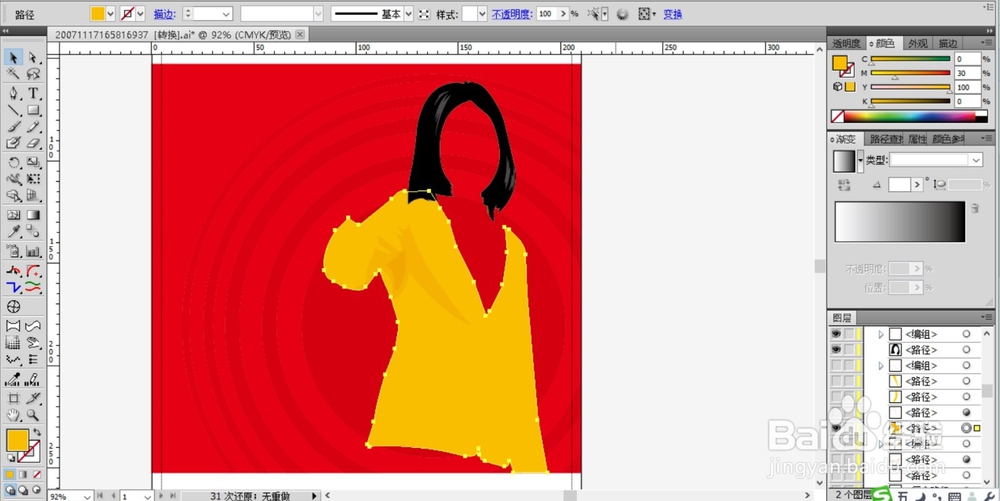This screenshot has height=501, width=1000.
Task: Close the 20071117165816937 document tab
Action: pyautogui.click(x=299, y=34)
